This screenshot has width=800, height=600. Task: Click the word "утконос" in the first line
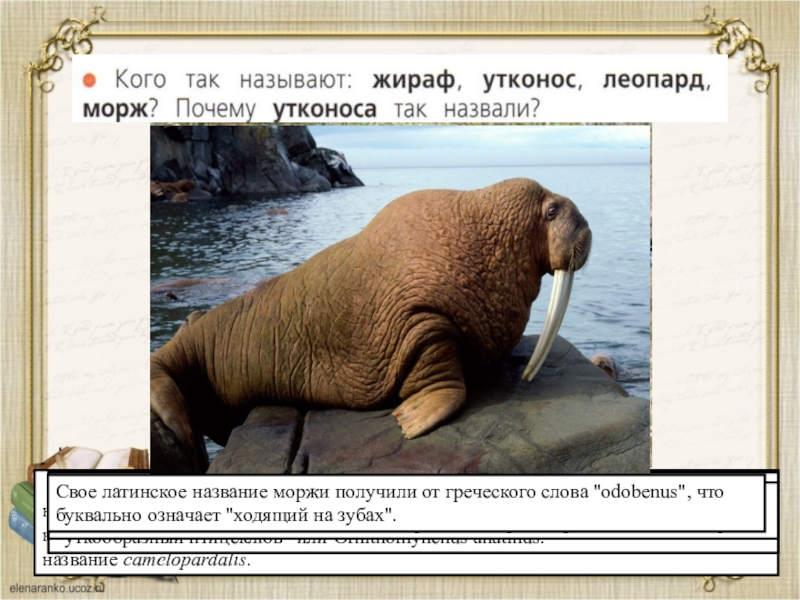[529, 80]
